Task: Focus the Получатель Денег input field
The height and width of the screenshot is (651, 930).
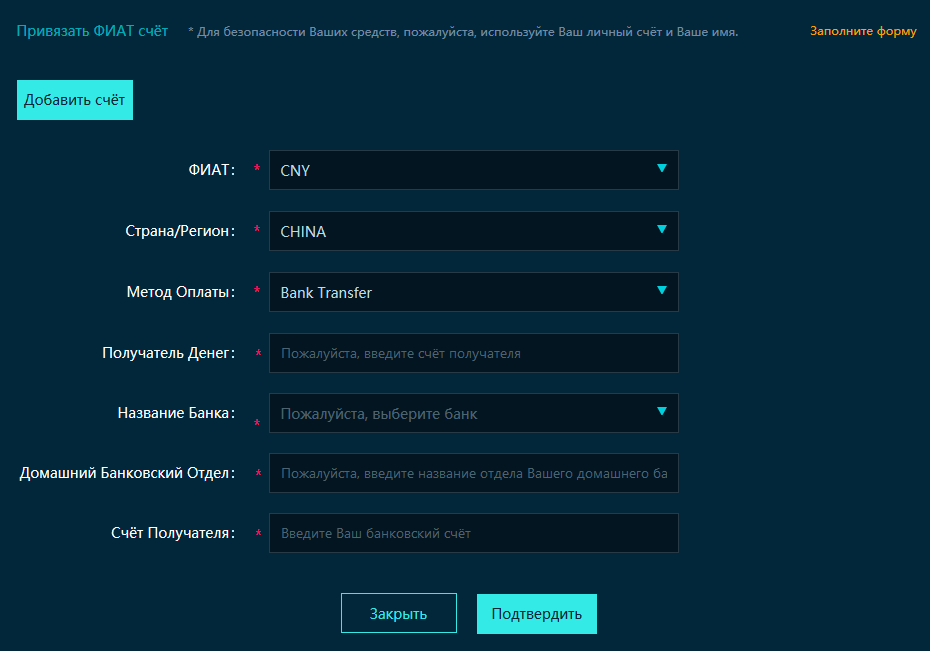Action: point(473,353)
